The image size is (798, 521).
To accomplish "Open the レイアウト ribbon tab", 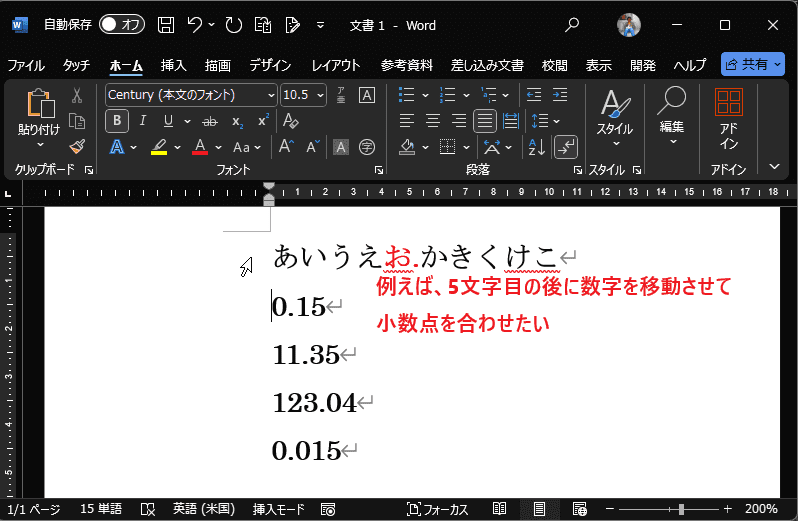I will point(335,65).
